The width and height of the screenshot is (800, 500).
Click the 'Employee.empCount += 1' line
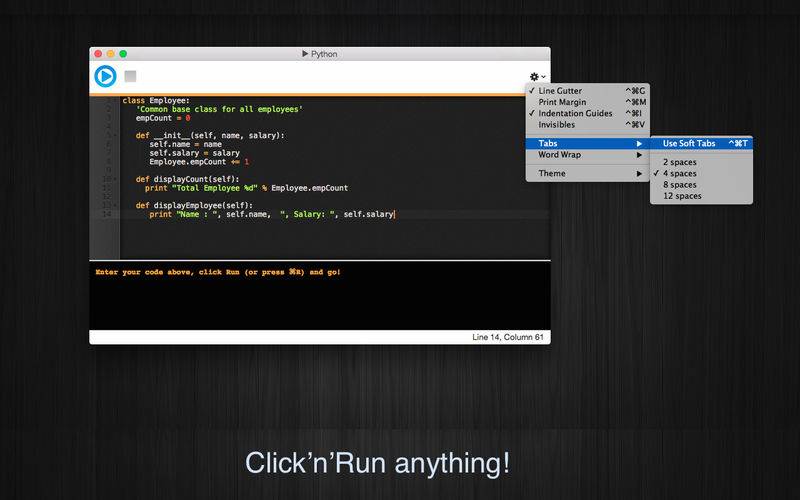[x=199, y=162]
